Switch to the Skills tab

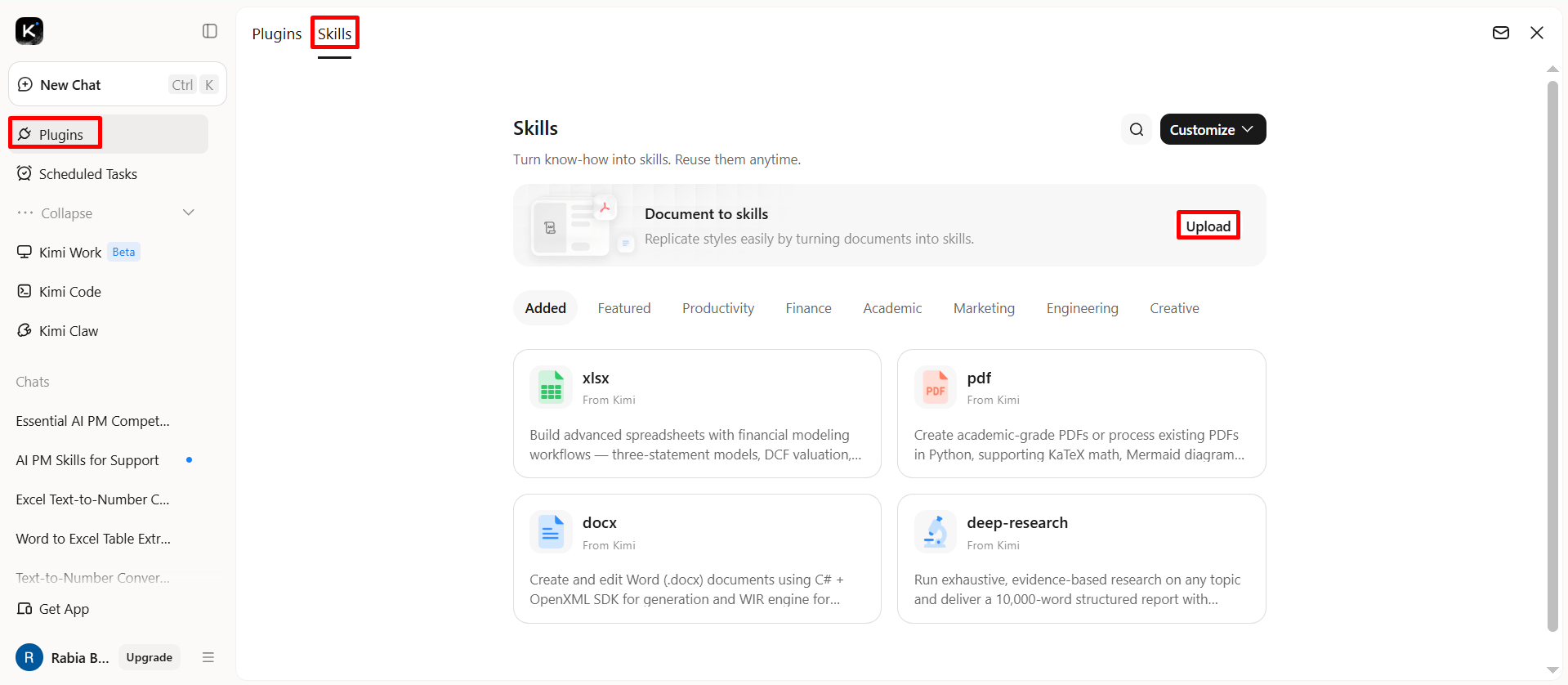tap(334, 34)
